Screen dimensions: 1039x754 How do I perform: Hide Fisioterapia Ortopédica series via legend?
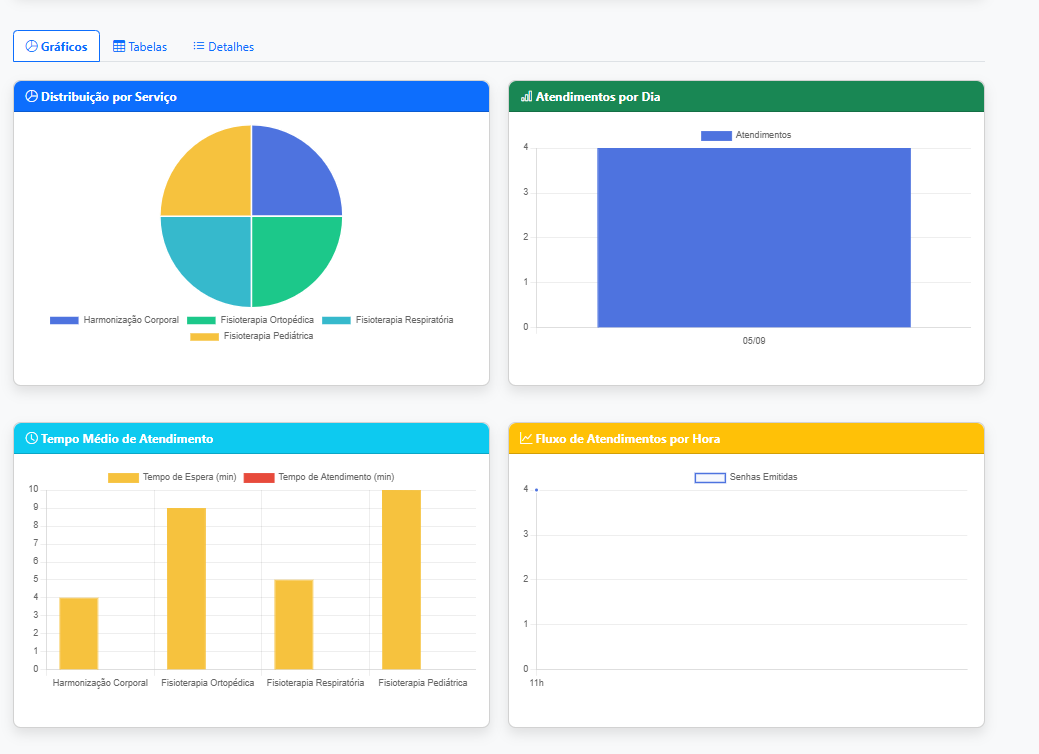point(251,320)
